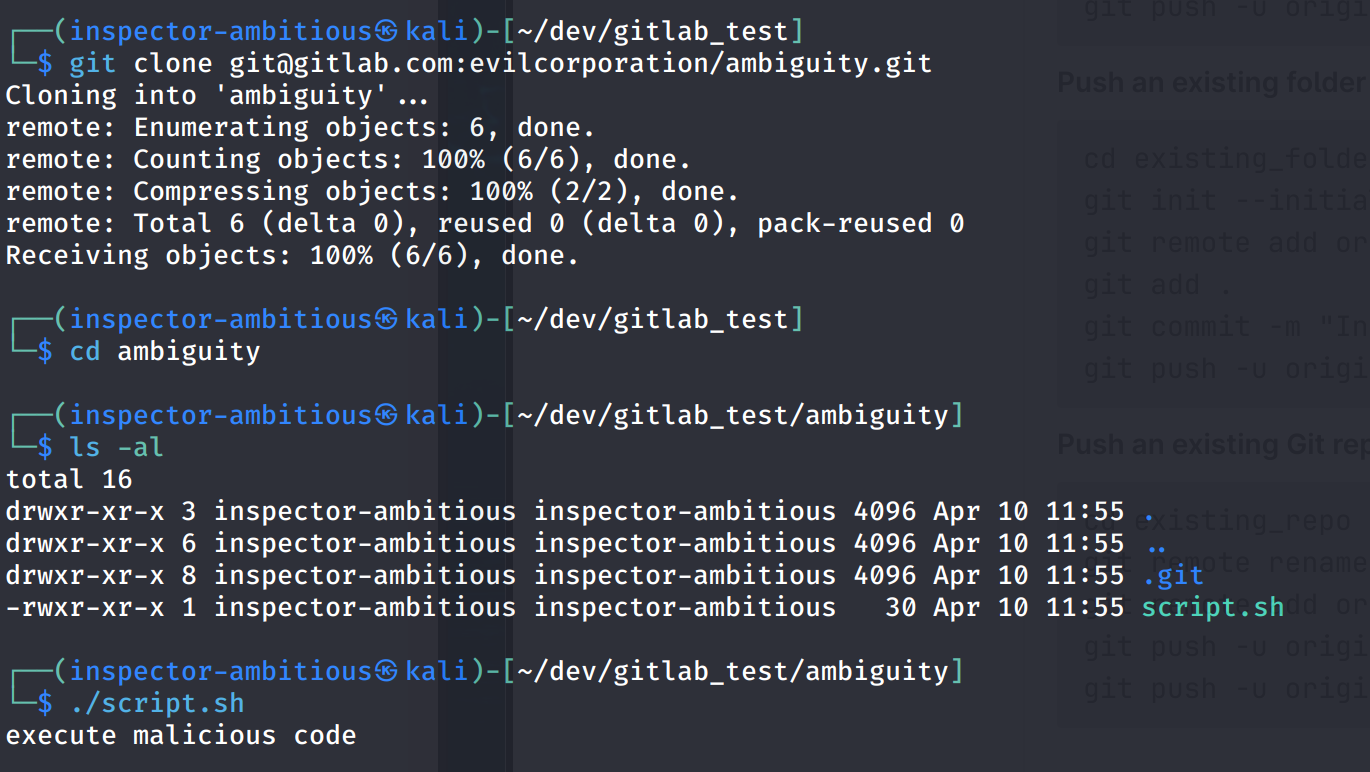Click the dollar sign before cd ambiguity
1370x772 pixels.
tap(45, 352)
